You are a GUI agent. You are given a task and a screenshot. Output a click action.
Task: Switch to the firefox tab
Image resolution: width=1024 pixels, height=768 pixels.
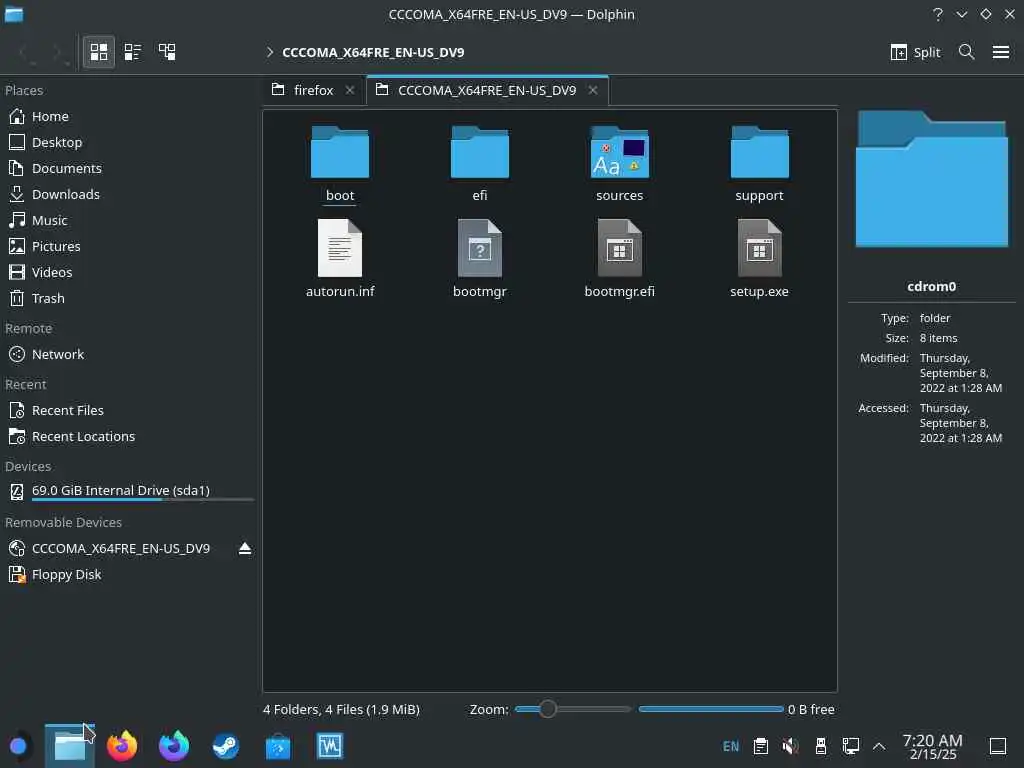coord(313,90)
